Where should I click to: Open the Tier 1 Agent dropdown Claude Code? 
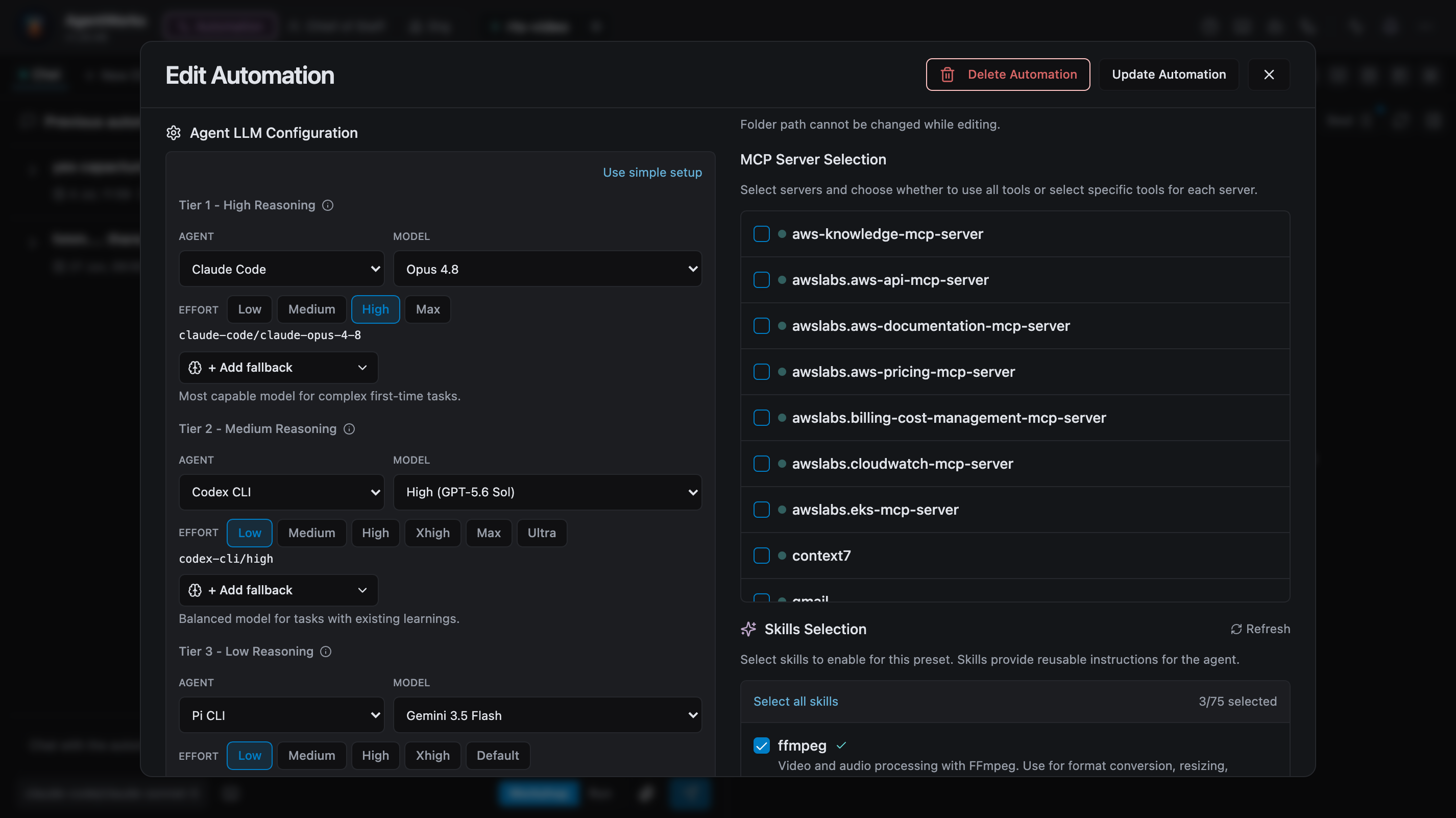(x=281, y=269)
